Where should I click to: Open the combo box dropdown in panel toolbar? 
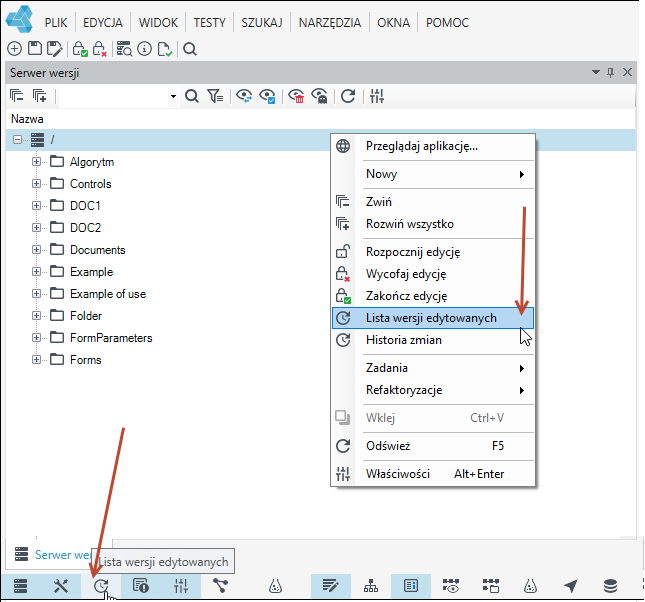(173, 96)
